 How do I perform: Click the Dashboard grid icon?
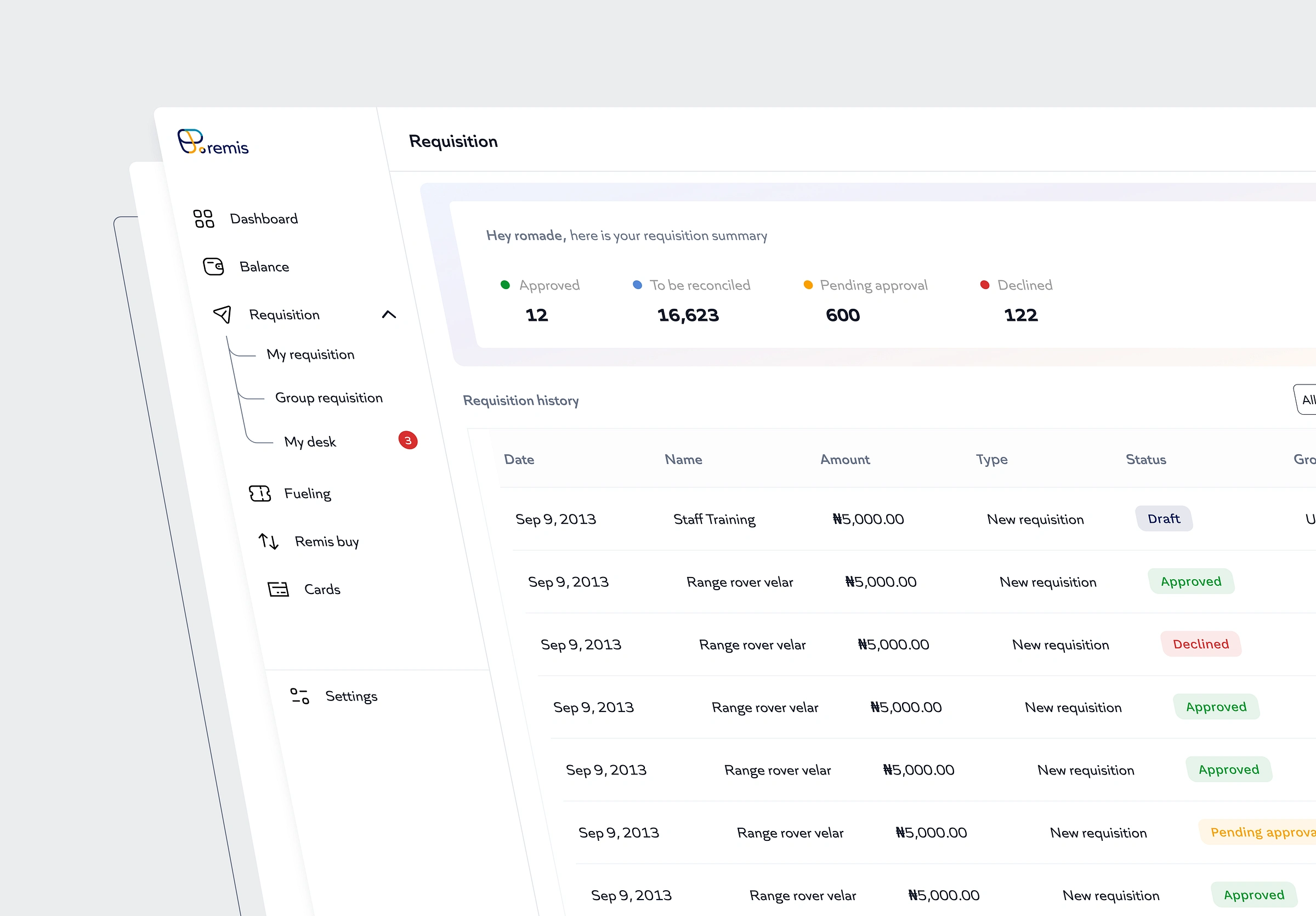(203, 218)
